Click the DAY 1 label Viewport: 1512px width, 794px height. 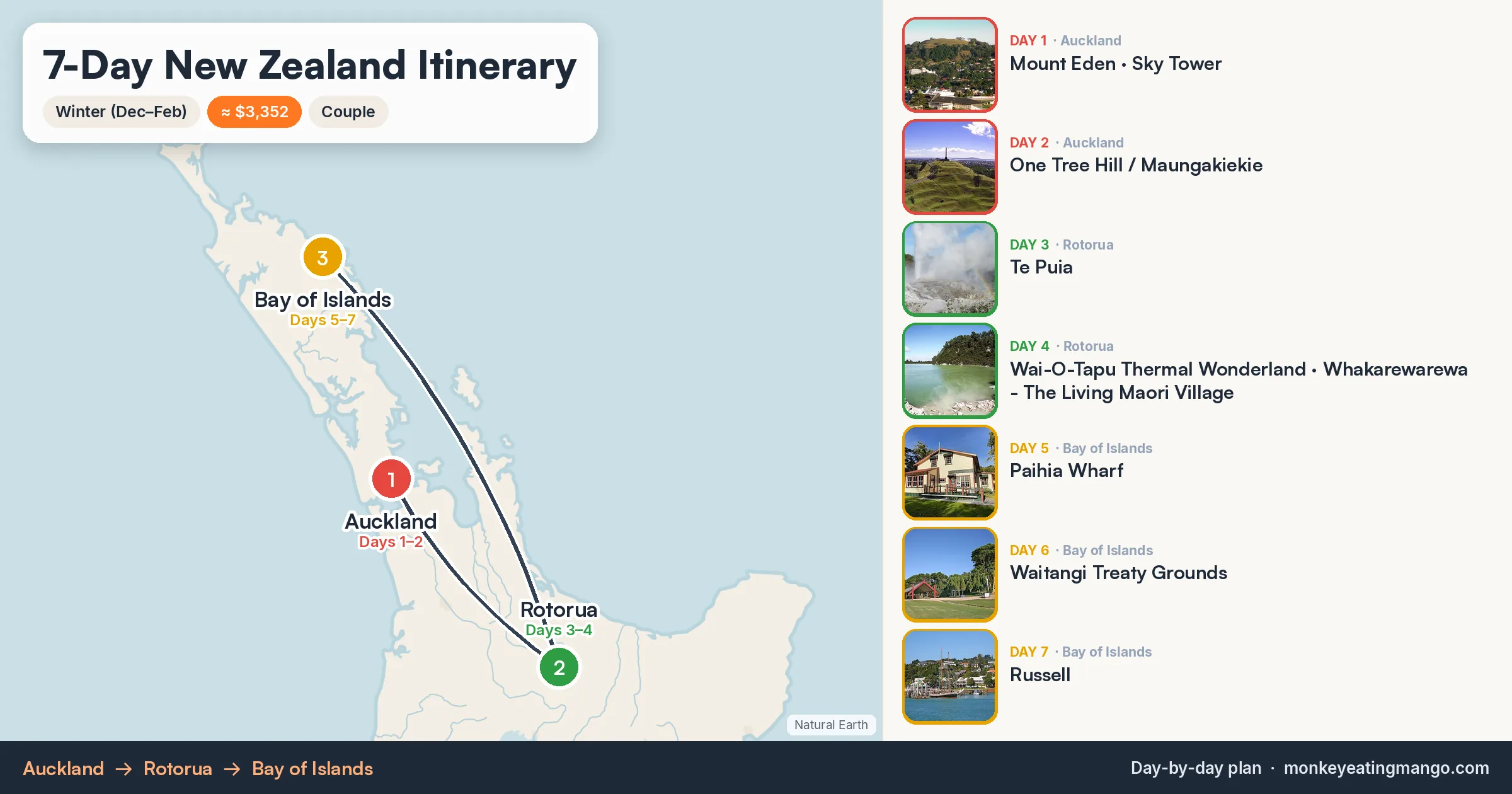(1028, 40)
